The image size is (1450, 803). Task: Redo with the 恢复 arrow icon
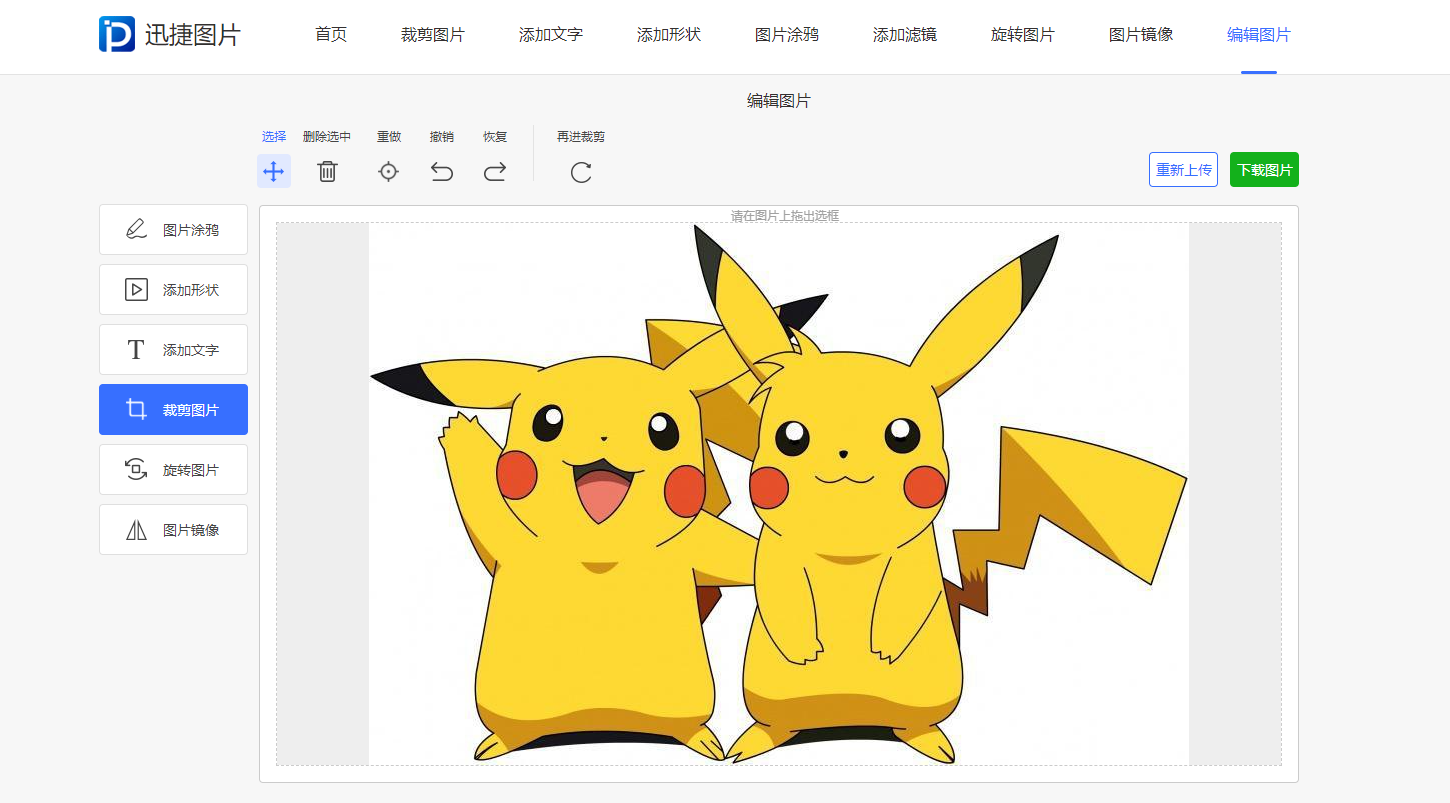point(495,171)
